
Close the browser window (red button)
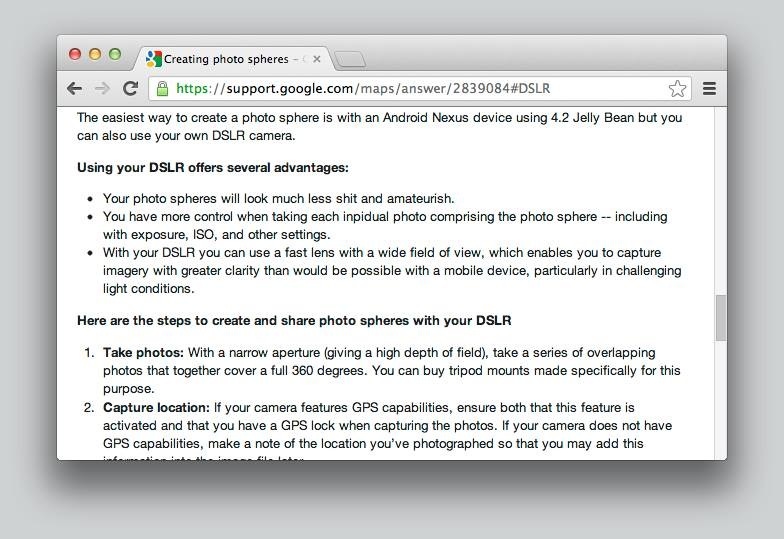tap(75, 54)
